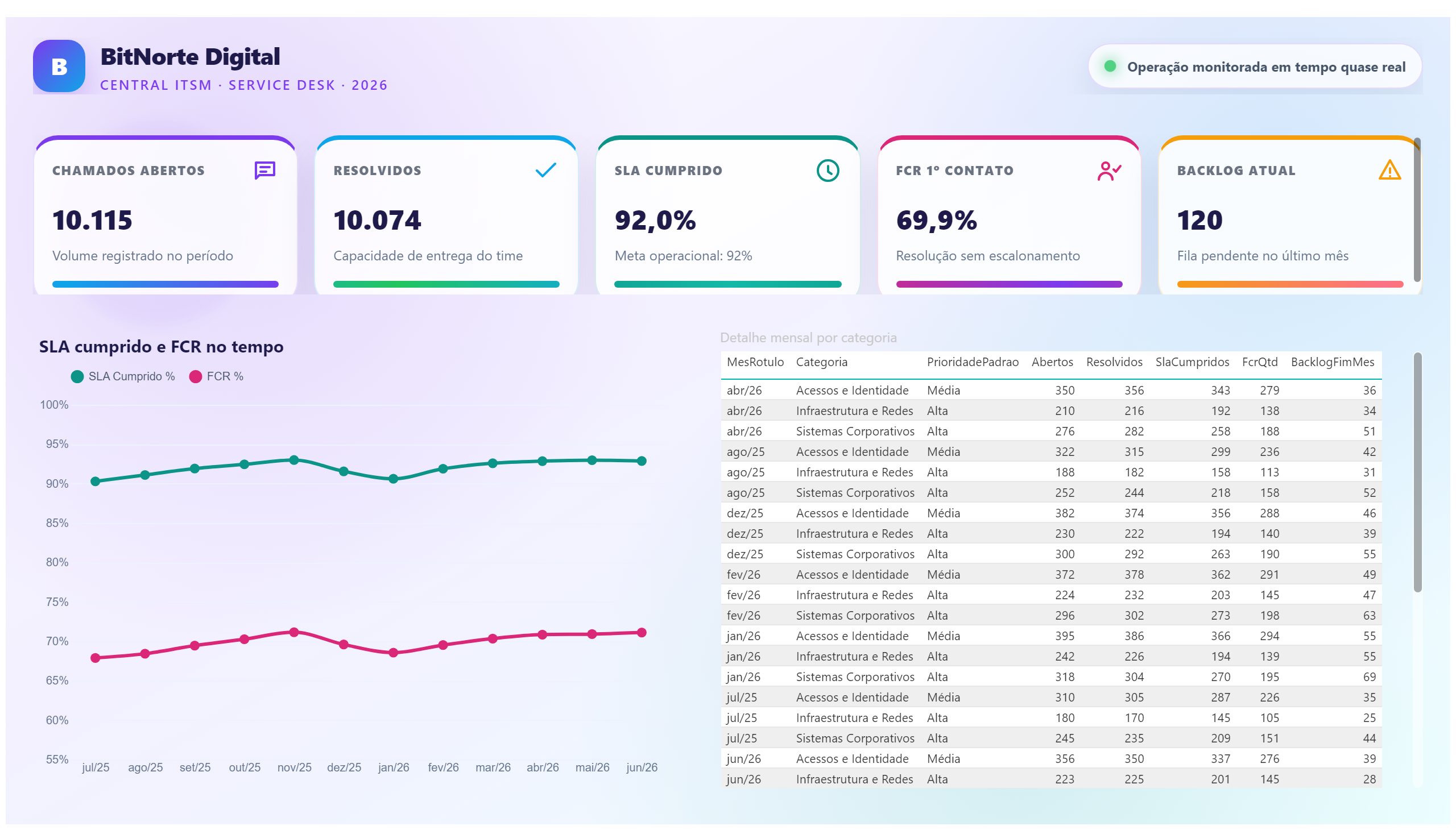Click jul/25 point on FCR line
The image size is (1456, 830).
point(95,658)
